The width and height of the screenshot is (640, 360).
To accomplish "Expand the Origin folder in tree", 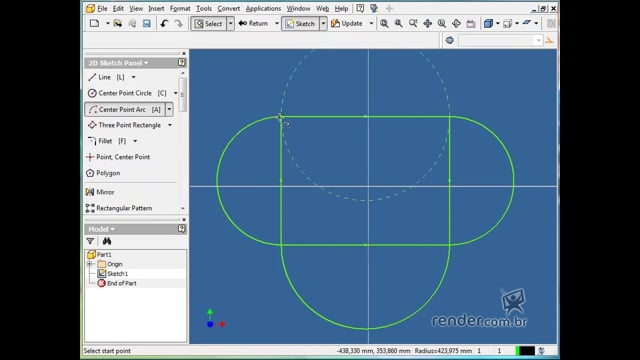I will [x=90, y=264].
